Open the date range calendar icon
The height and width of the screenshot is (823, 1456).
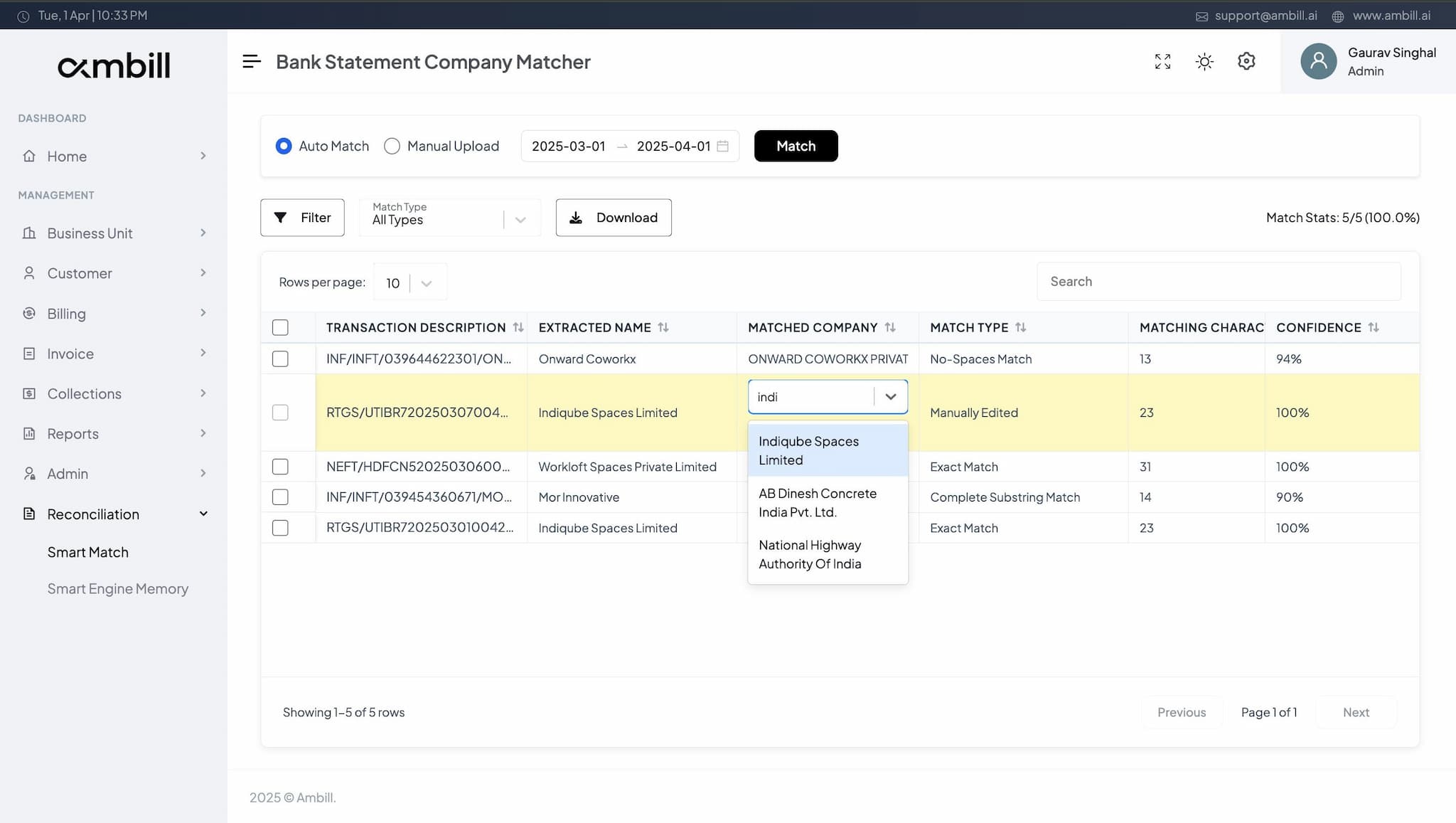[722, 146]
